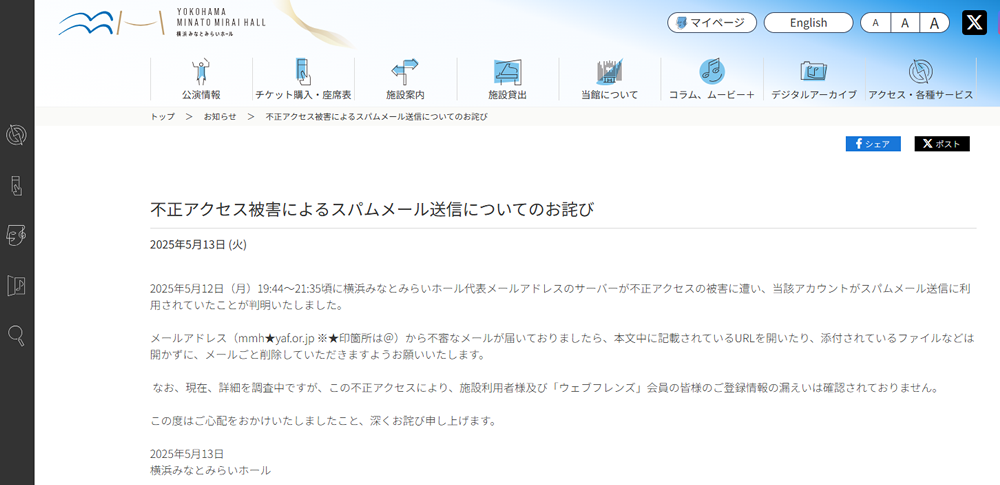Open door-with-note icon in left sidebar
Screen dimensions: 1000x485
coord(16,285)
